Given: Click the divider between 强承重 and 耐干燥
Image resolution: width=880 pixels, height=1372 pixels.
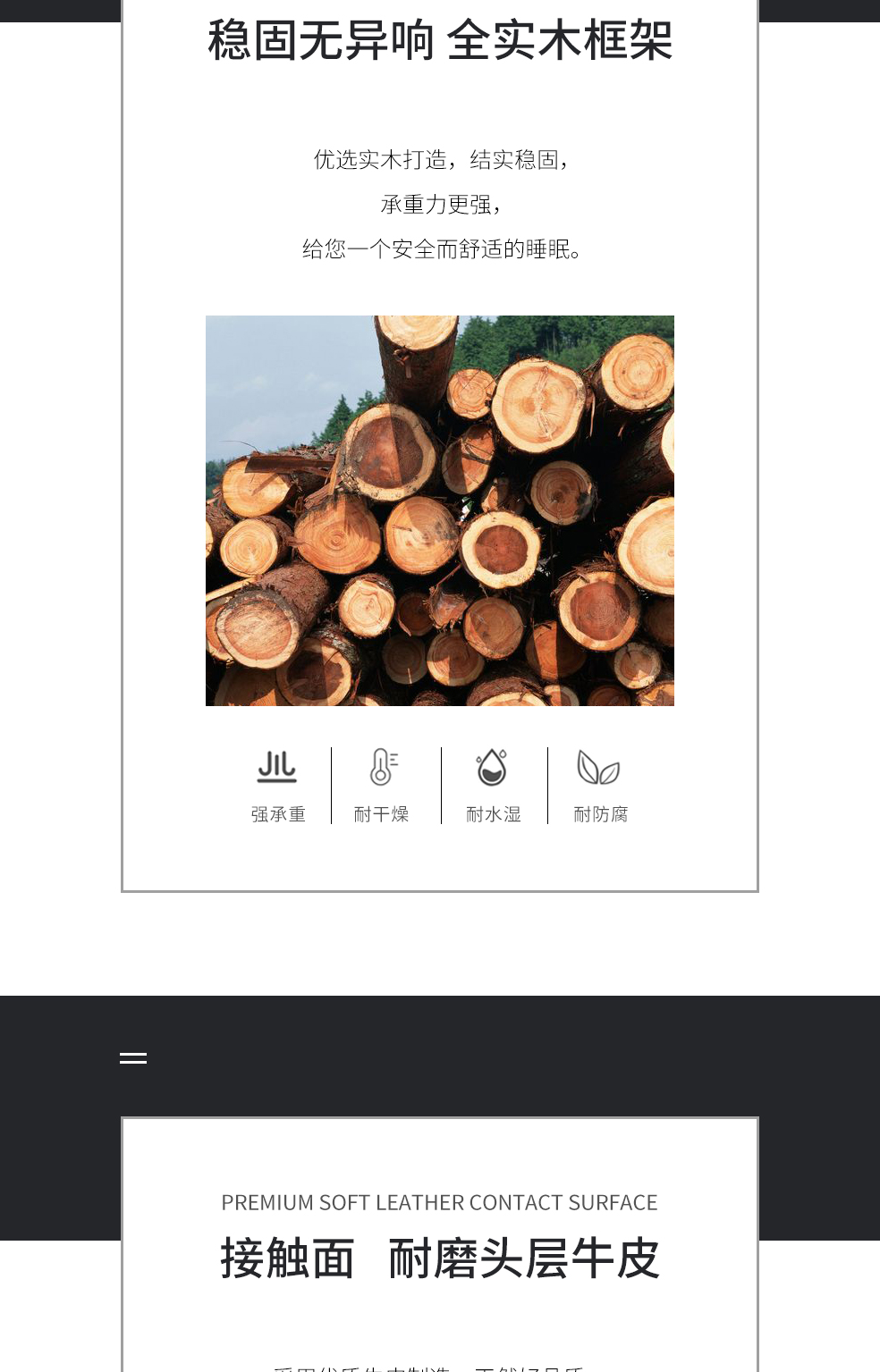Looking at the screenshot, I should tap(331, 786).
